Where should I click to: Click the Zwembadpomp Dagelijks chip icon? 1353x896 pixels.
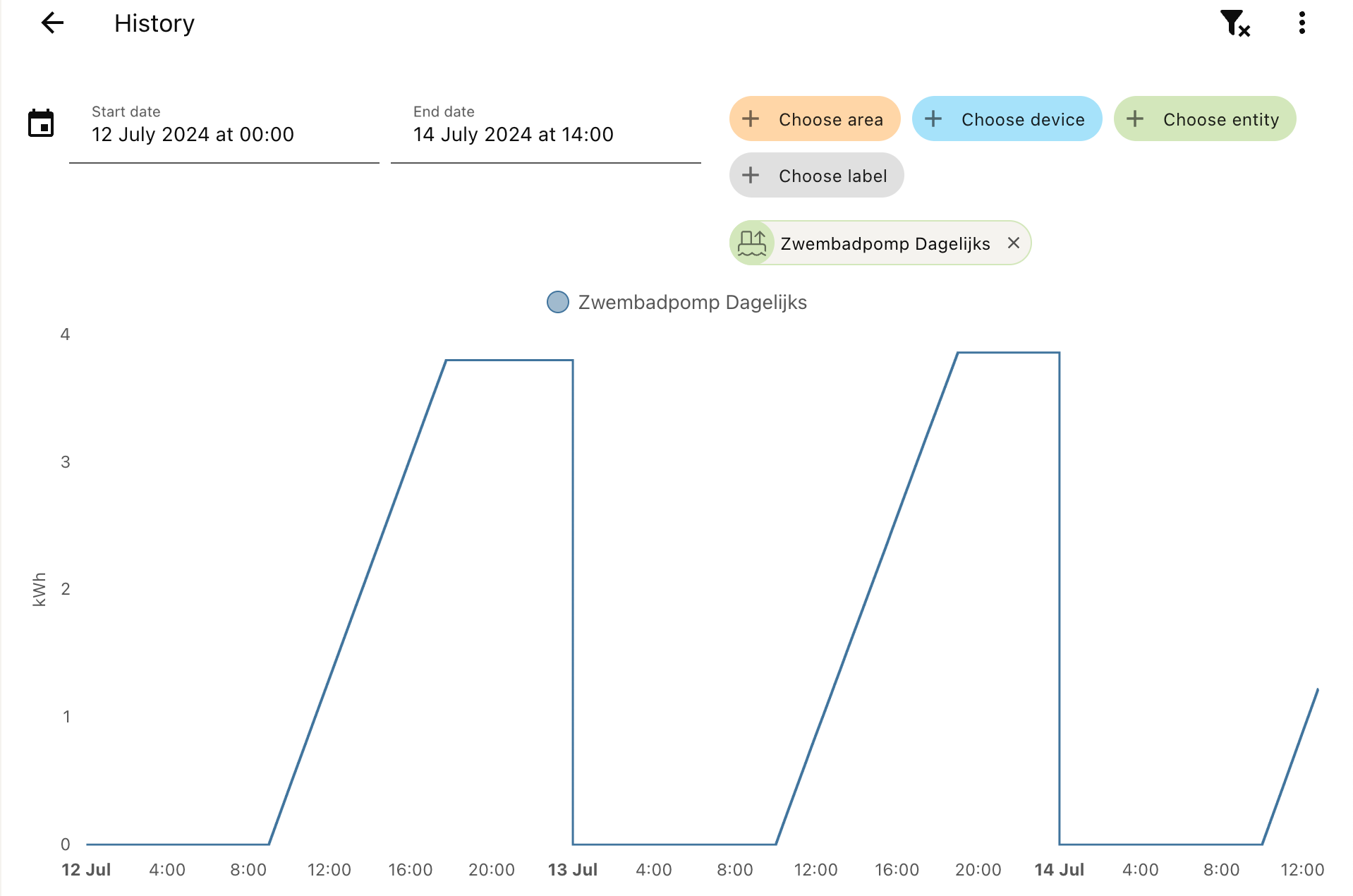(x=752, y=243)
